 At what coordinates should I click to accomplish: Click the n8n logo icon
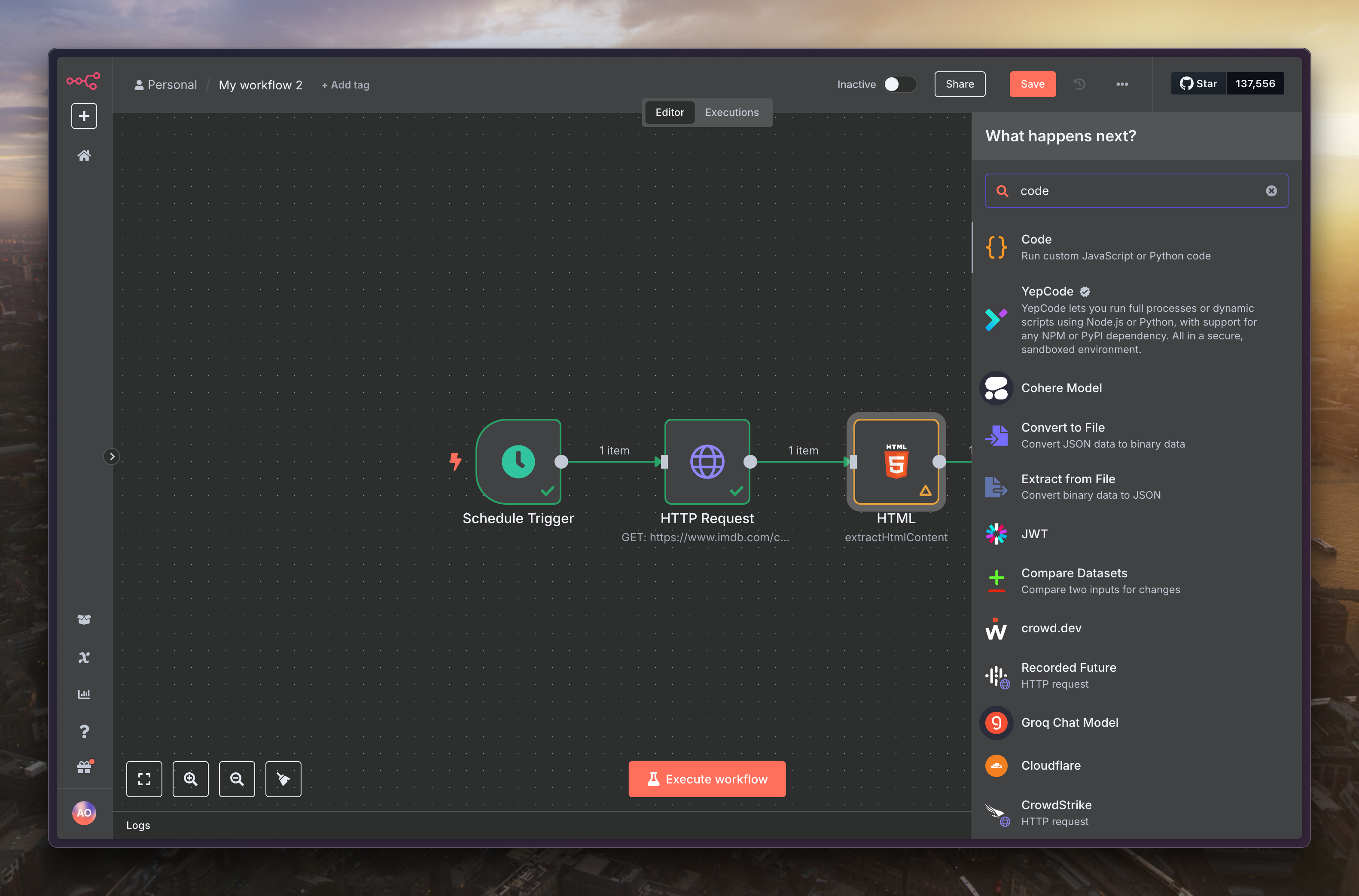click(x=83, y=81)
